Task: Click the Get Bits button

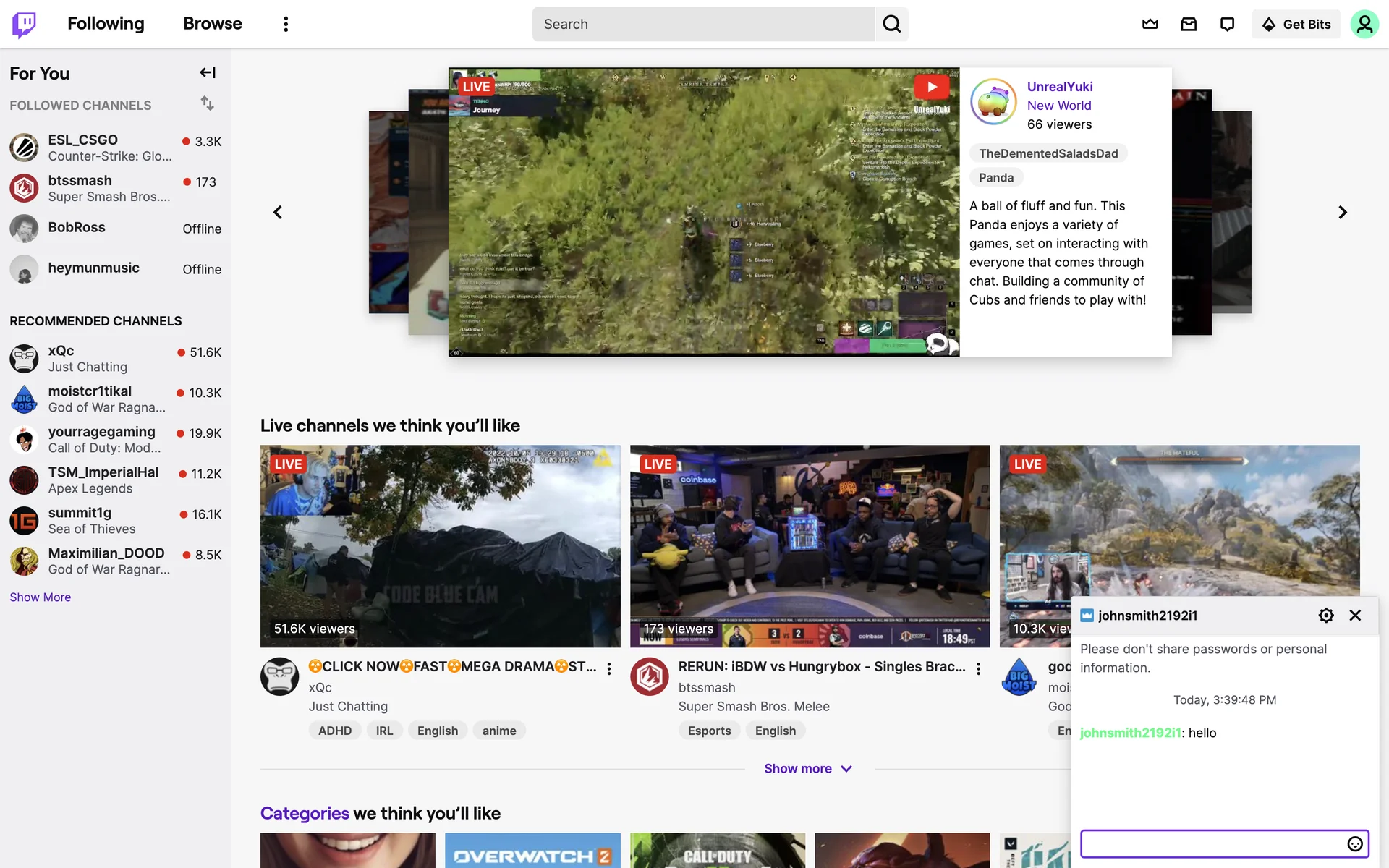Action: [x=1296, y=24]
